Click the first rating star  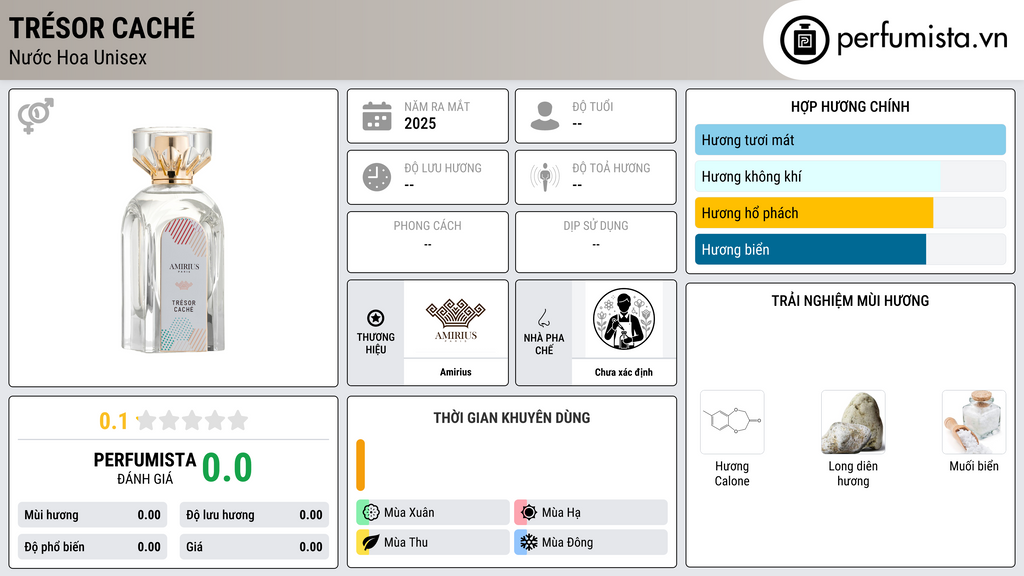coord(147,420)
